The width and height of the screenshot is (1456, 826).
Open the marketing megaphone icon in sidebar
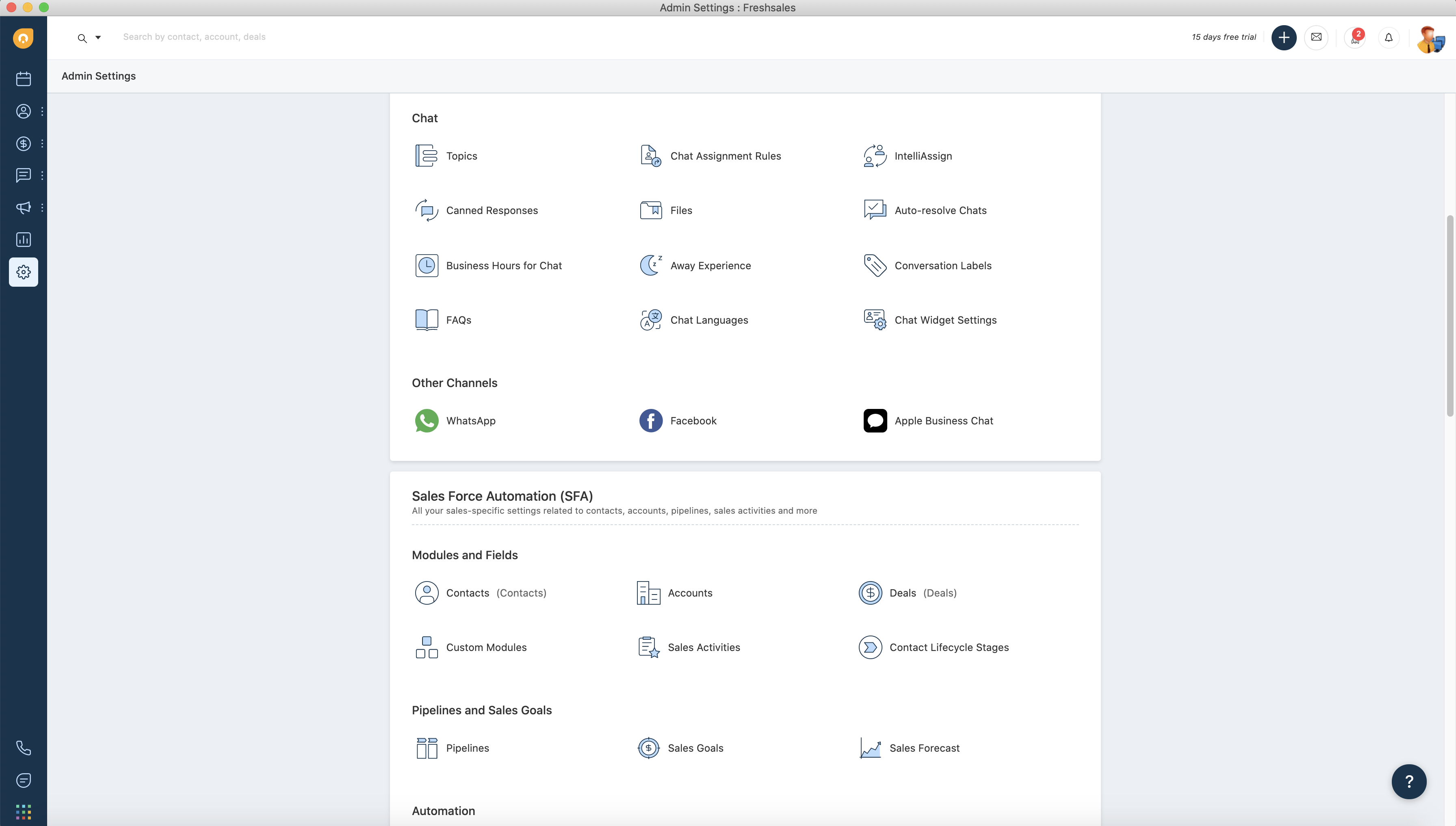23,208
